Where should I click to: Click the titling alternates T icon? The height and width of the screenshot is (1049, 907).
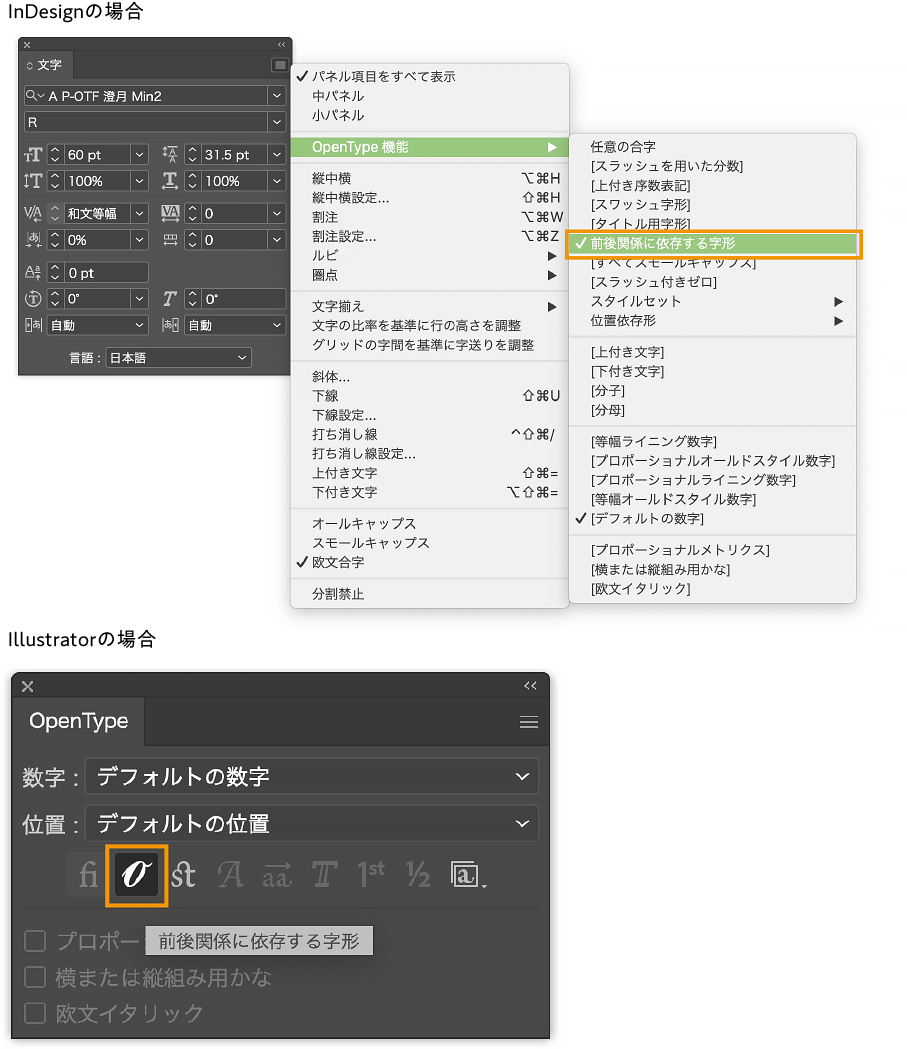(324, 874)
